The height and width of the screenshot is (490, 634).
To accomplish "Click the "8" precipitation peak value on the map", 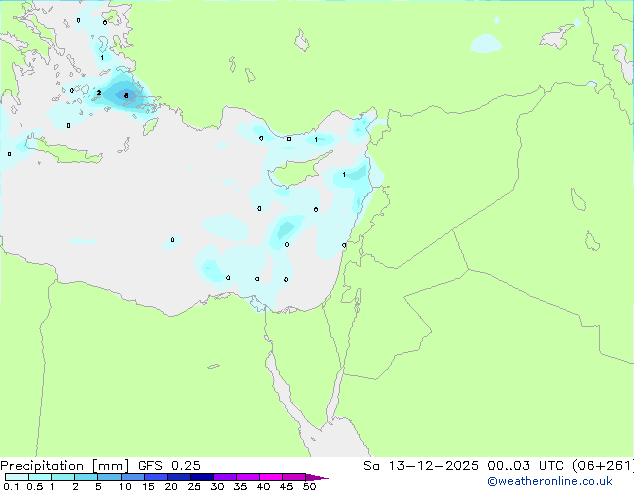I will pos(126,96).
